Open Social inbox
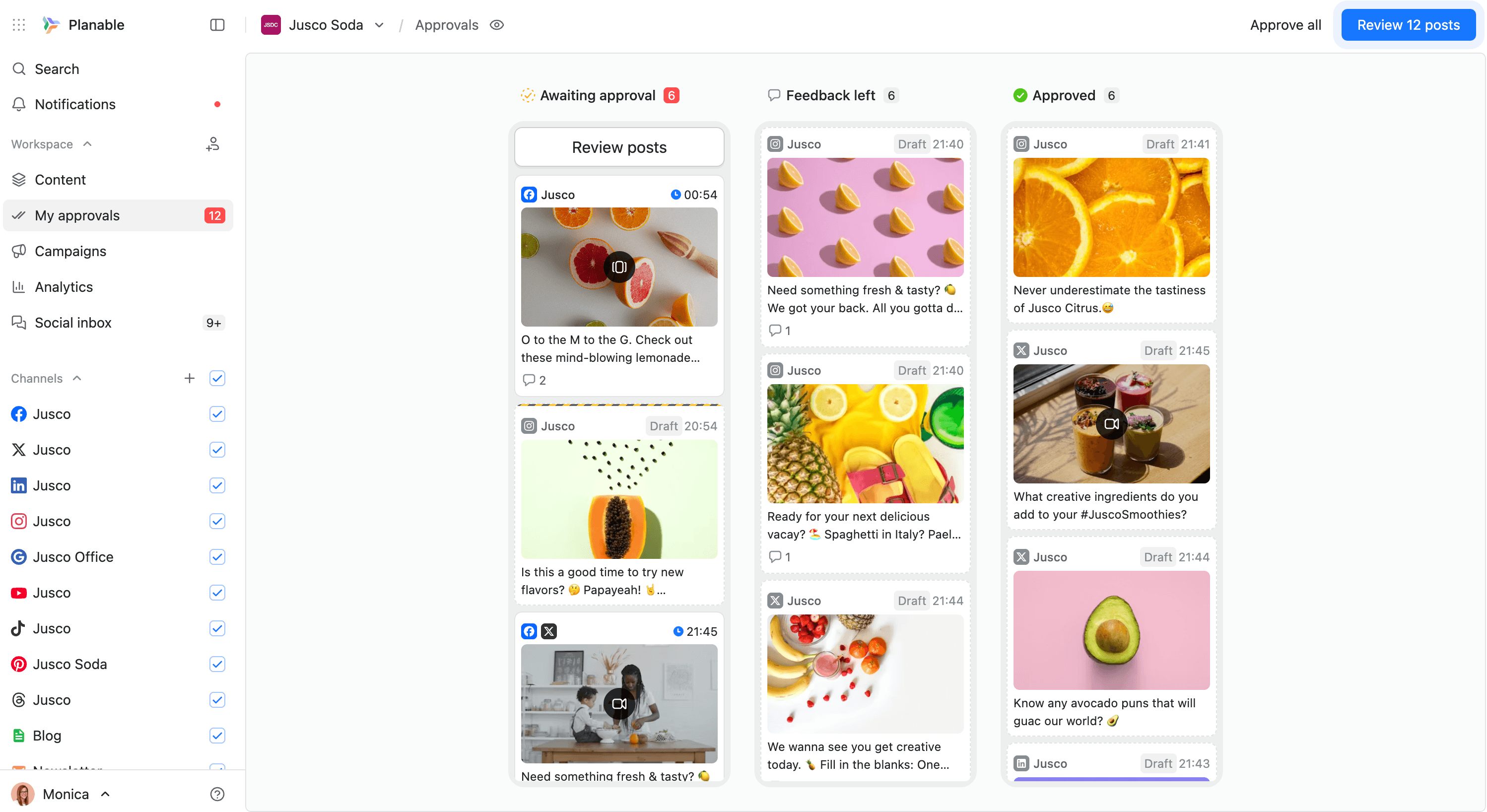Screen dimensions: 1487x812 pyautogui.click(x=118, y=323)
